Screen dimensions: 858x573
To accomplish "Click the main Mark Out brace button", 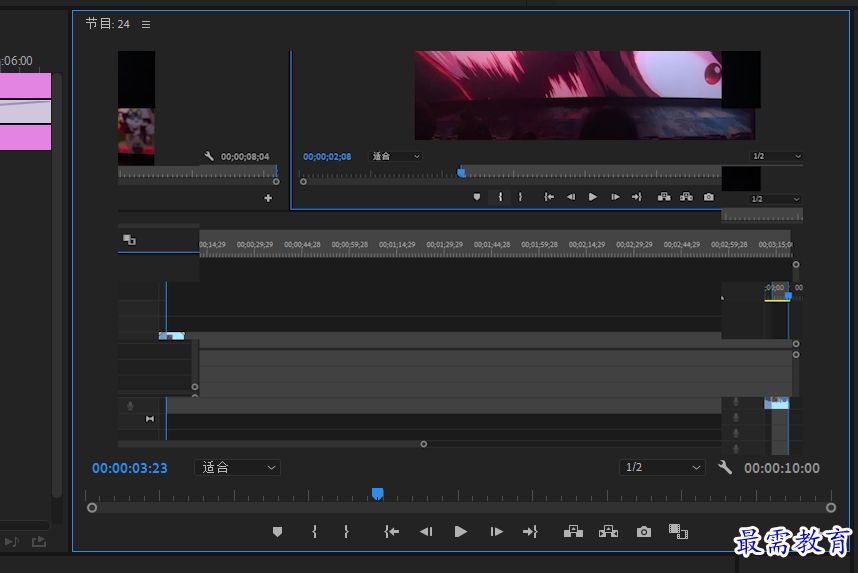I will pos(346,531).
